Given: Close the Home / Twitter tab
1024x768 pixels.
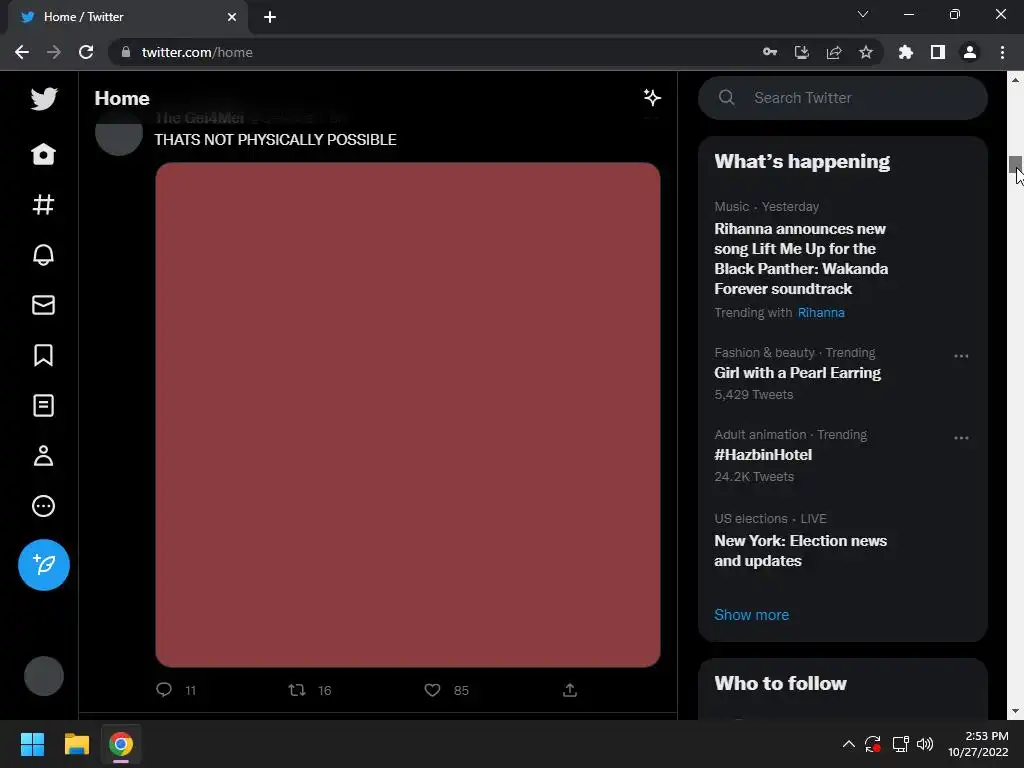Looking at the screenshot, I should pyautogui.click(x=232, y=17).
